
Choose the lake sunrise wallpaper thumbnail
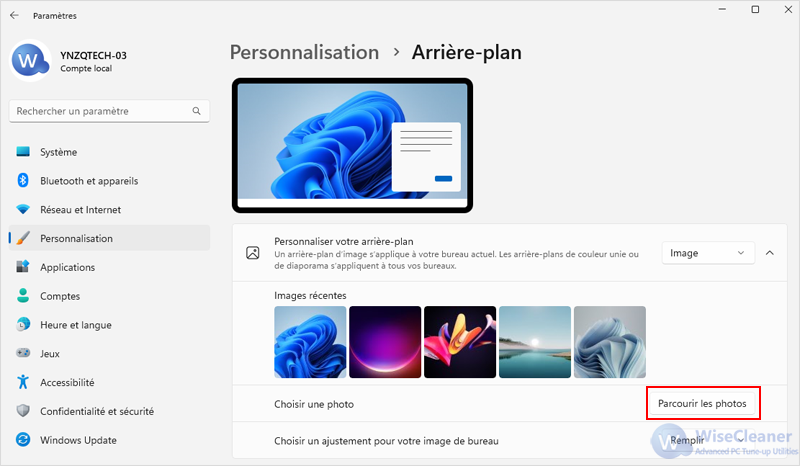pyautogui.click(x=535, y=342)
